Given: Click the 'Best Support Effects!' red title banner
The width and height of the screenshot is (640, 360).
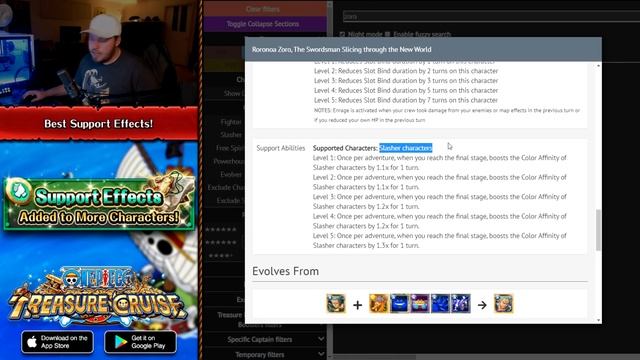Looking at the screenshot, I should (x=99, y=124).
